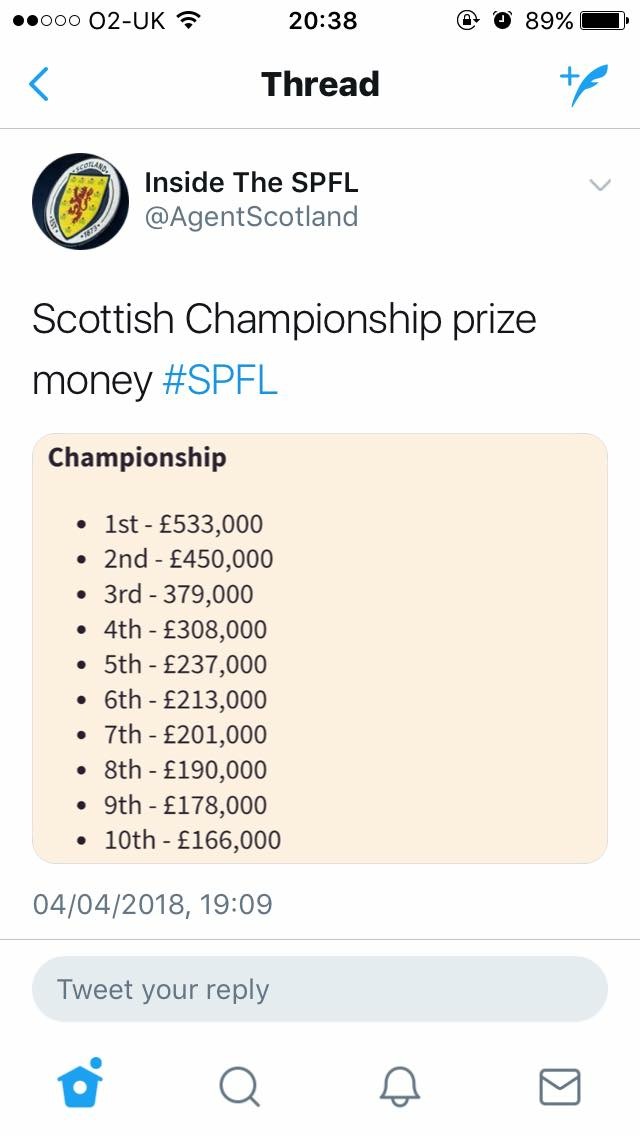Viewport: 640px width, 1136px height.
Task: Open the Notifications bell tab
Action: 400,1087
